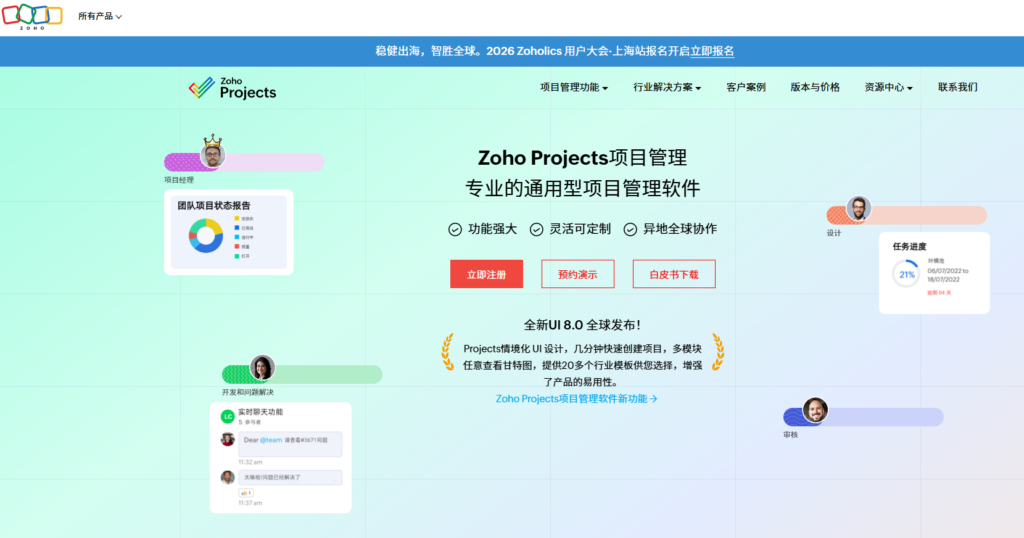Viewport: 1024px width, 538px height.
Task: Click the purple 项目经理 progress bar
Action: (x=244, y=162)
